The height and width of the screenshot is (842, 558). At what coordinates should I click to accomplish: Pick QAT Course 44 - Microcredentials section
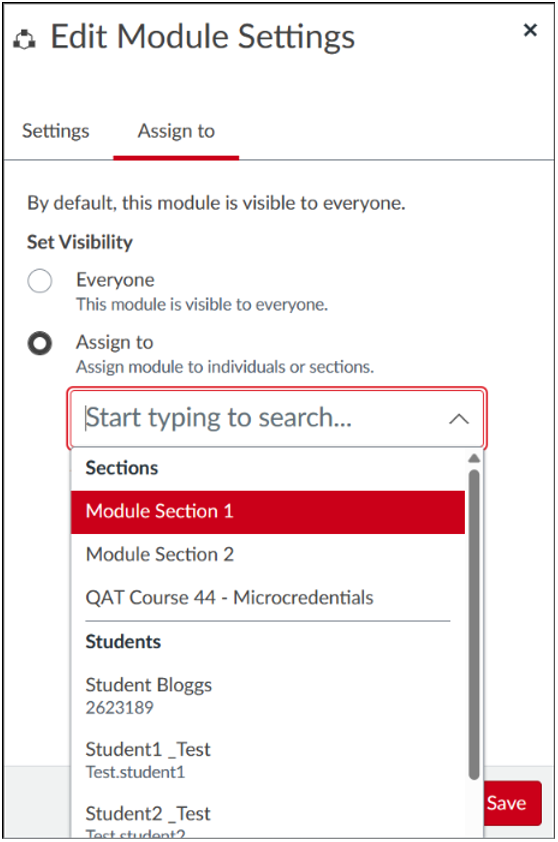[x=268, y=598]
